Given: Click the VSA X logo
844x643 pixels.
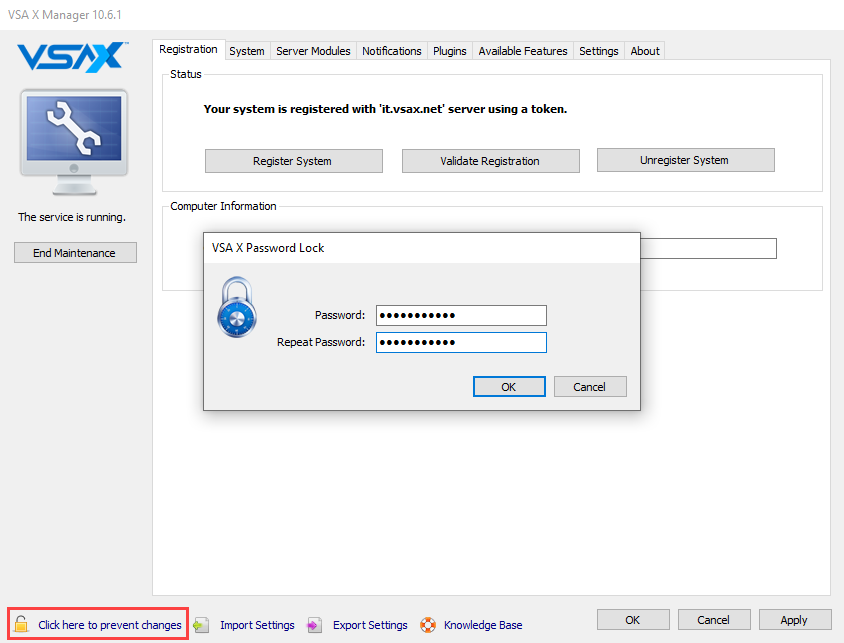Looking at the screenshot, I should pos(73,57).
